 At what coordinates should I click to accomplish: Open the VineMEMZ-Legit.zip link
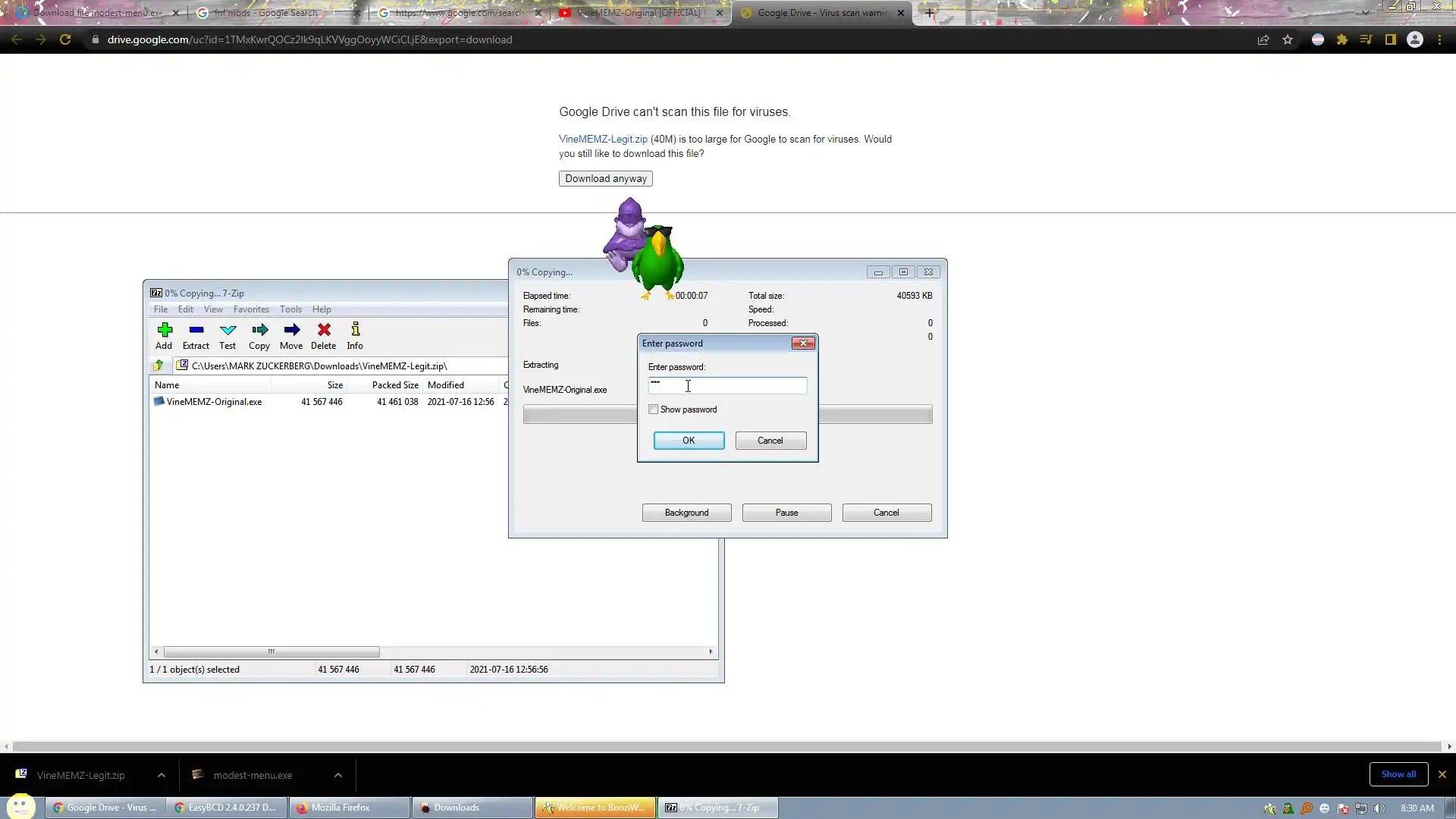coord(603,140)
